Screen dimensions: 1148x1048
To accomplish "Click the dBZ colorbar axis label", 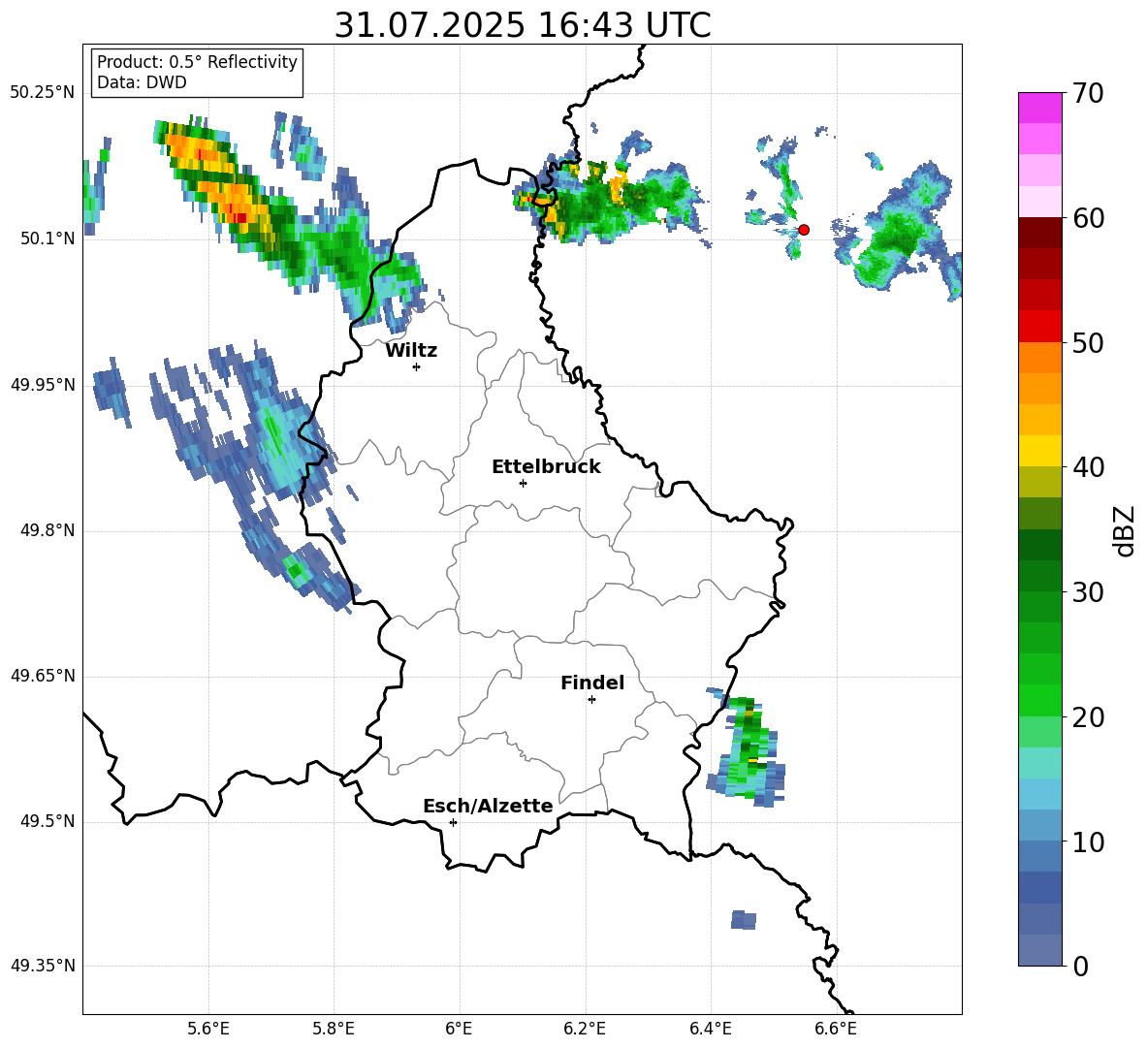I will tap(1125, 530).
